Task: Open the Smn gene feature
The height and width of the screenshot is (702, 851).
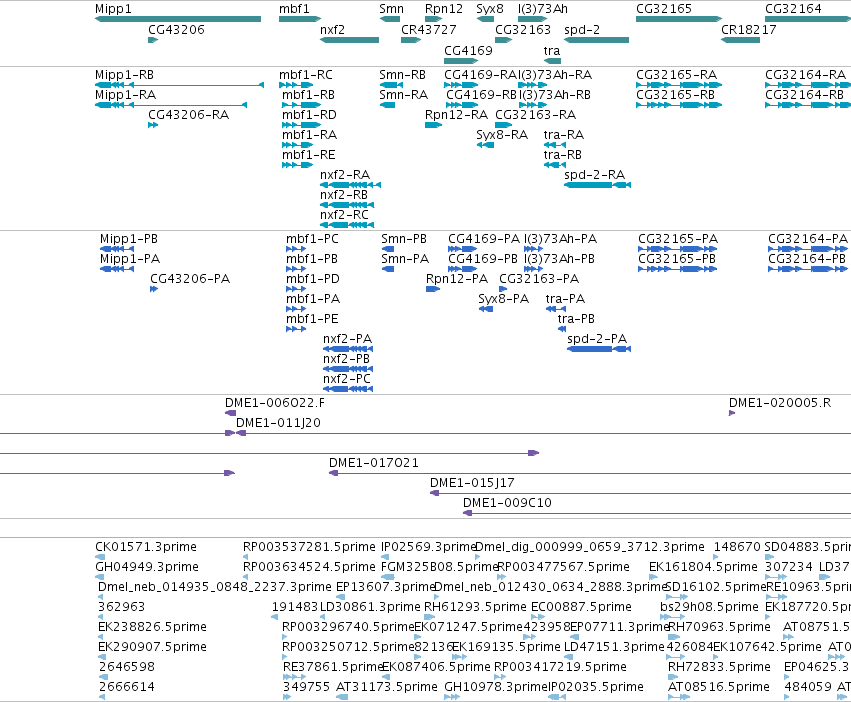Action: (x=390, y=19)
